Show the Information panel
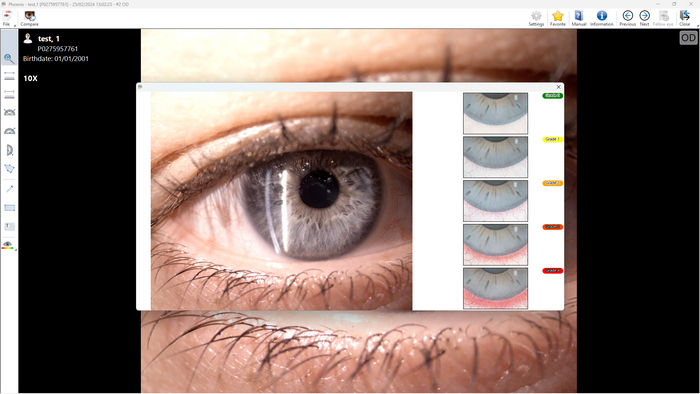 [602, 18]
